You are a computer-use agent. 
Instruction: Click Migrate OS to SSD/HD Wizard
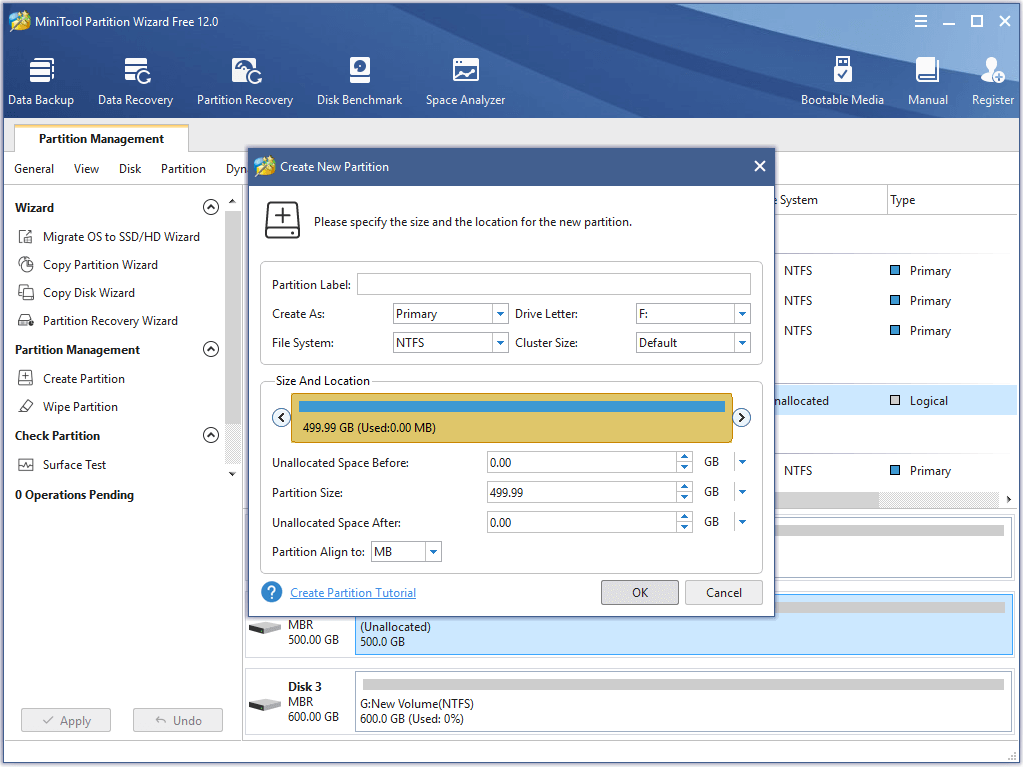(121, 237)
